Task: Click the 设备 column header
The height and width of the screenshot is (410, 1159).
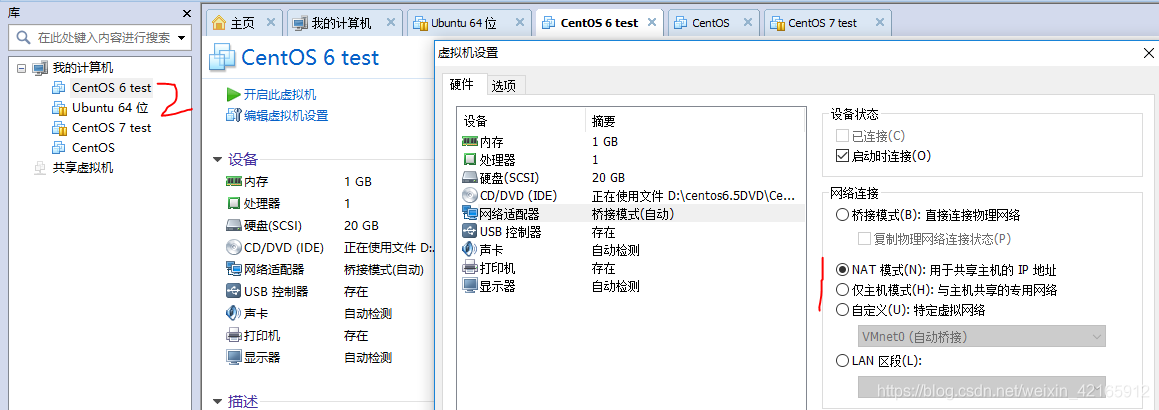Action: click(523, 121)
